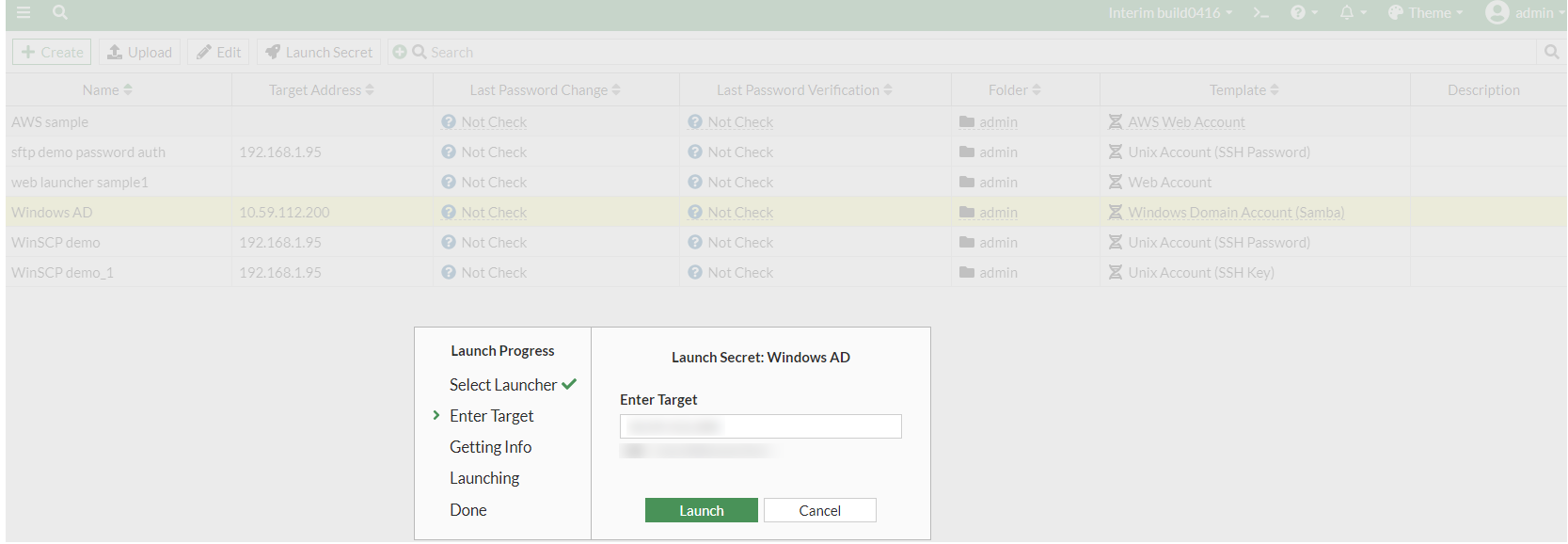Sort by Last Password Change column
The image size is (1568, 544).
pos(545,90)
